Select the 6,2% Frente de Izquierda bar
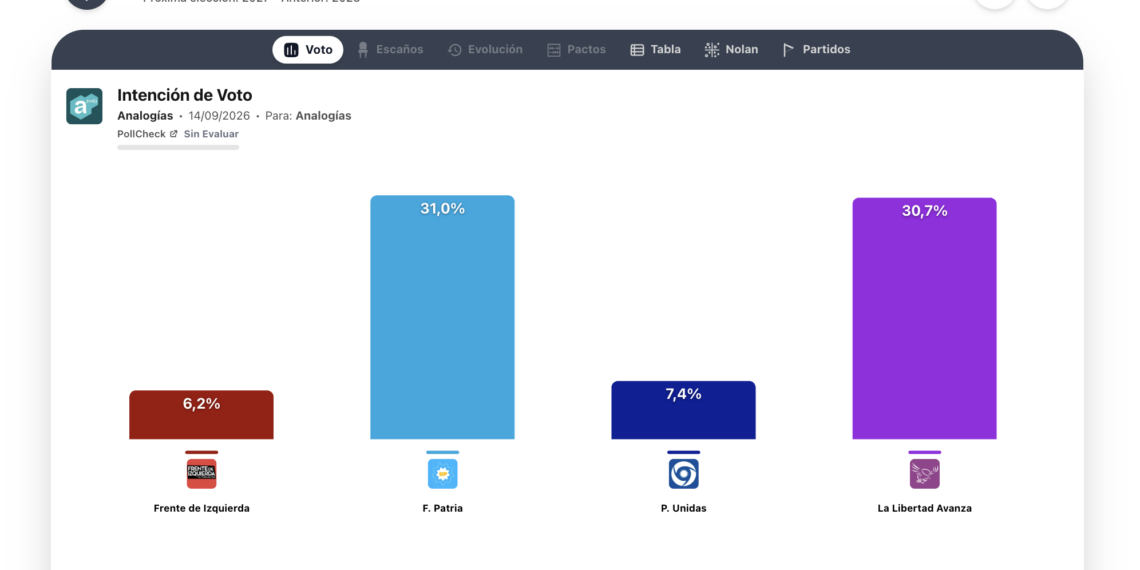 click(201, 414)
